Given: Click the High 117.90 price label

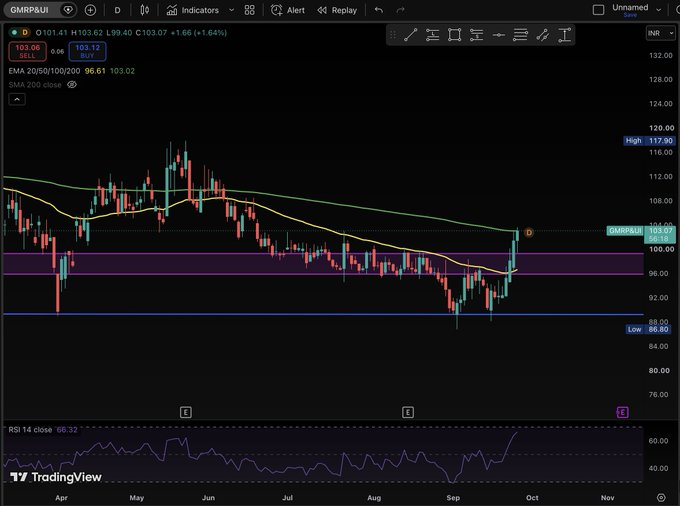Looking at the screenshot, I should pos(648,140).
